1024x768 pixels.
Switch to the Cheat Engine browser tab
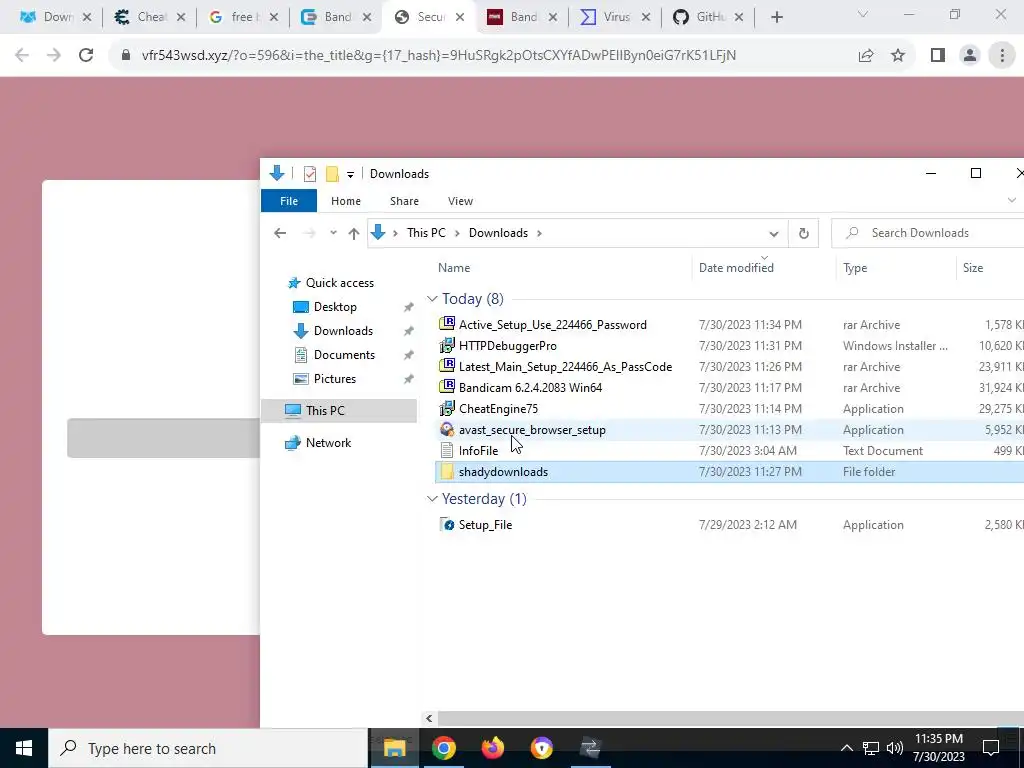tap(150, 17)
